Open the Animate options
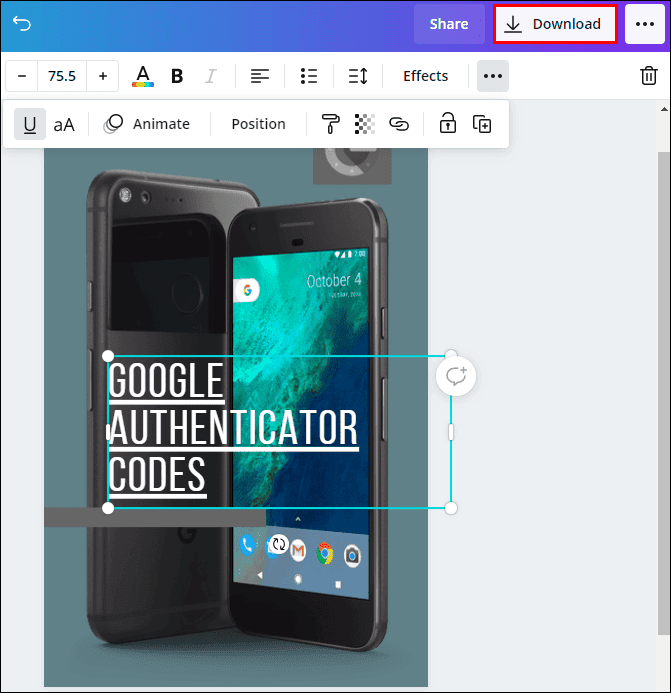The image size is (671, 693). (147, 124)
